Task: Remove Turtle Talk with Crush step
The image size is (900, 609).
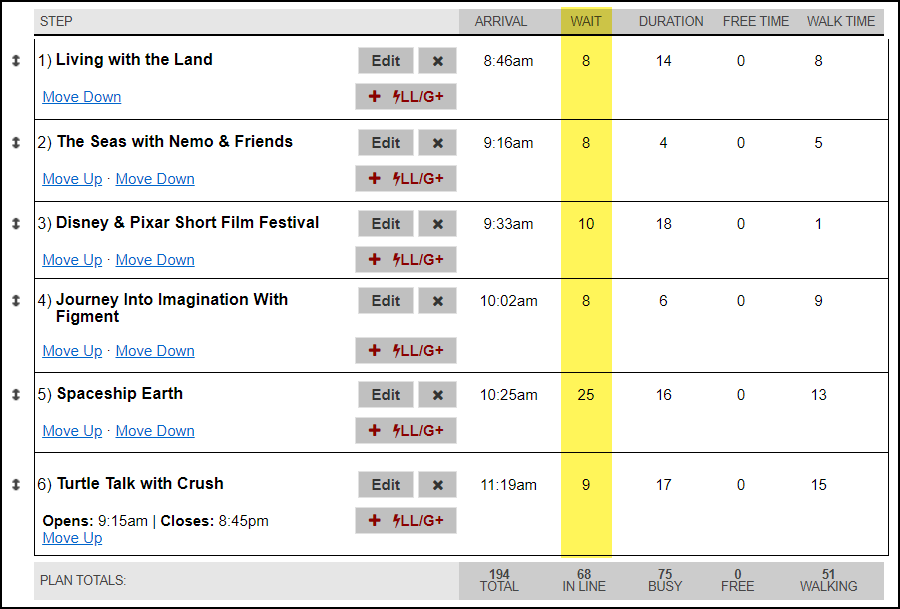Action: coord(437,485)
